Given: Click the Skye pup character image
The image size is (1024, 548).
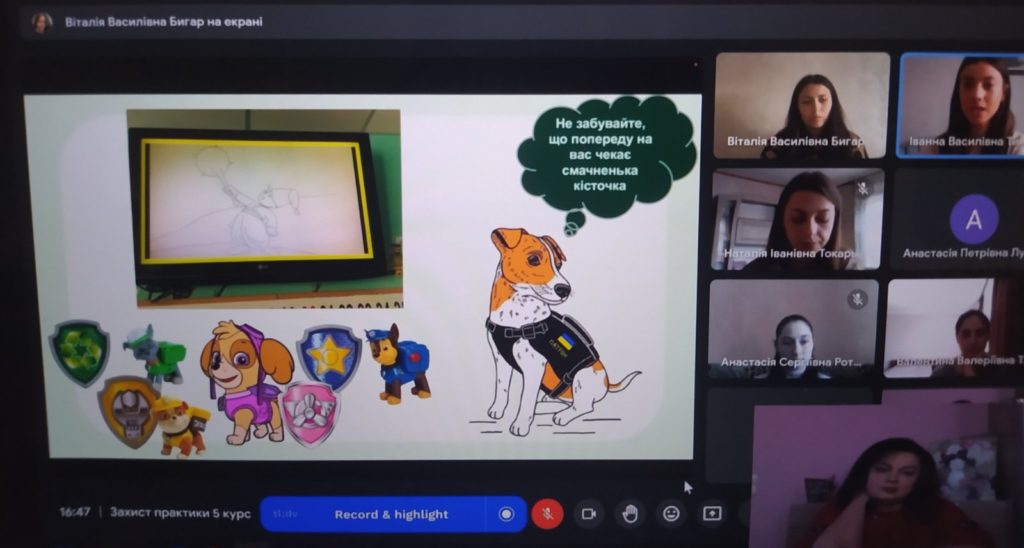Looking at the screenshot, I should point(247,381).
